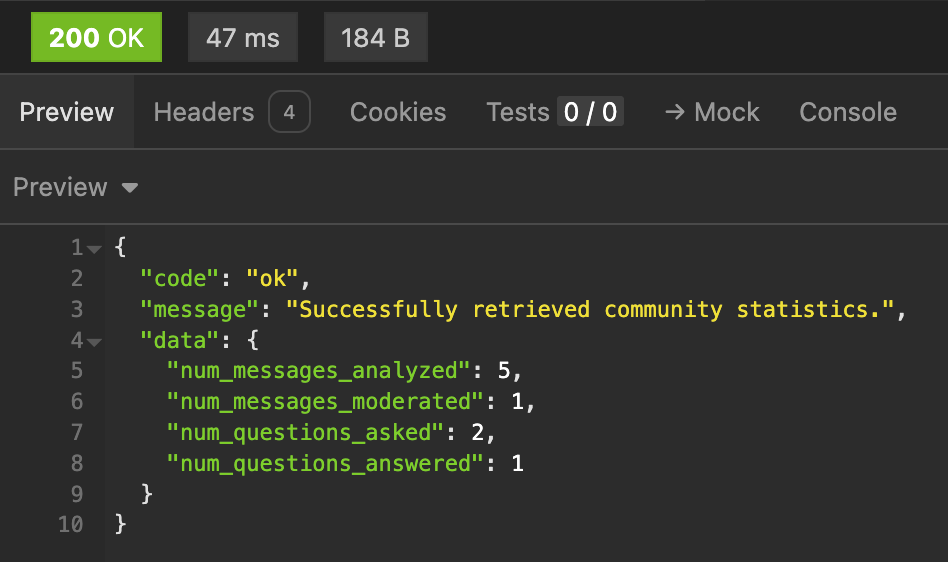Viewport: 948px width, 562px height.
Task: Collapse the "data" object fold arrow
Action: (x=95, y=342)
